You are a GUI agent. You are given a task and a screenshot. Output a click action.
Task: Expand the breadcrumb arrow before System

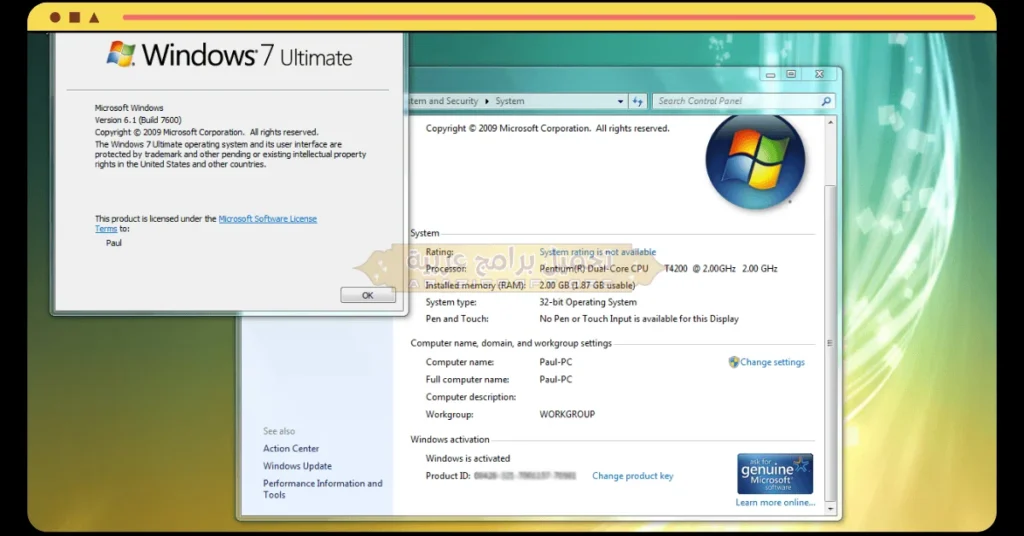[x=487, y=101]
